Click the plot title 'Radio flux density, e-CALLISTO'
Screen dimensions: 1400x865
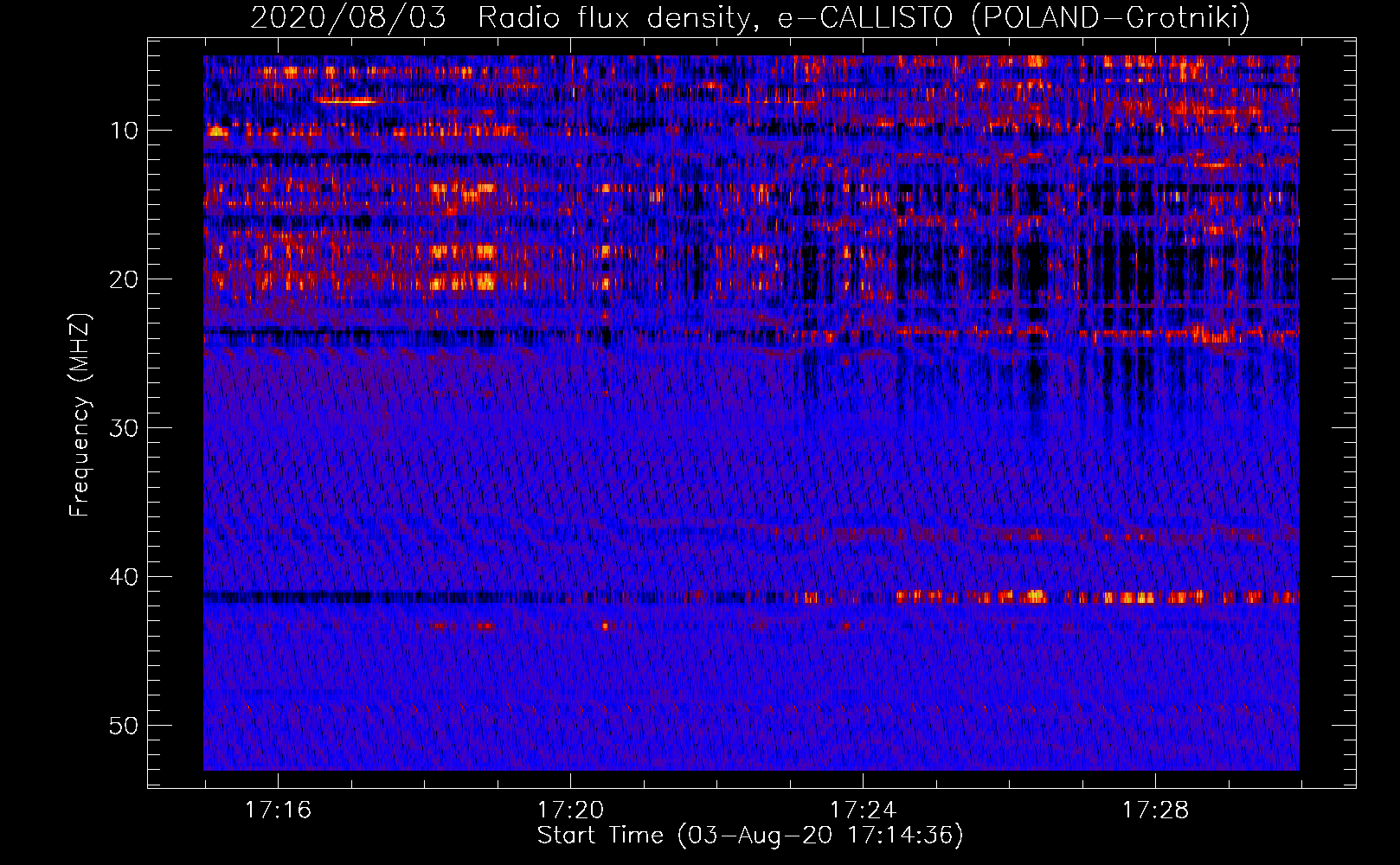[716, 18]
